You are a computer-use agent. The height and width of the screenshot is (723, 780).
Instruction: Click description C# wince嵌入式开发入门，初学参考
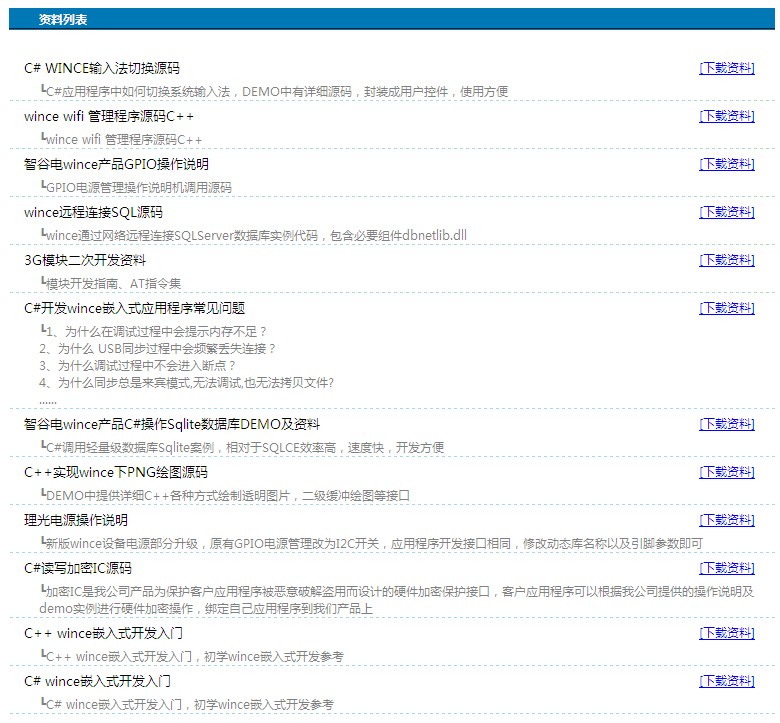tap(187, 705)
